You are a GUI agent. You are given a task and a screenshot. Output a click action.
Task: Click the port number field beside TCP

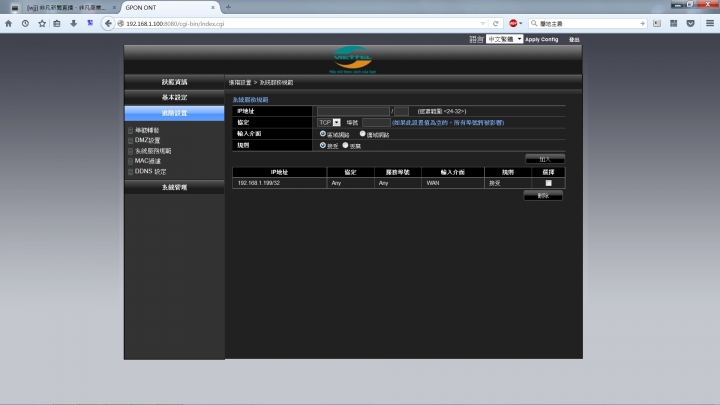376,122
